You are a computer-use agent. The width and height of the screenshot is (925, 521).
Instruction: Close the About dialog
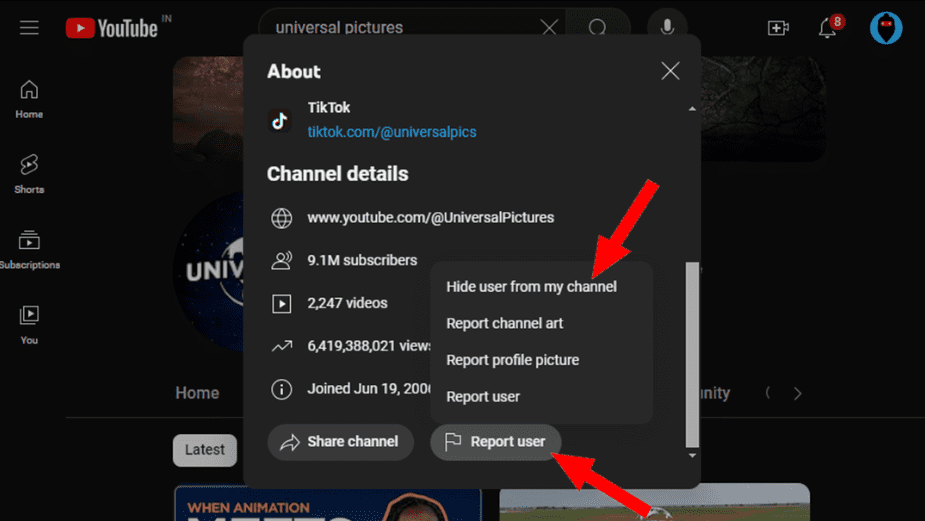(670, 71)
